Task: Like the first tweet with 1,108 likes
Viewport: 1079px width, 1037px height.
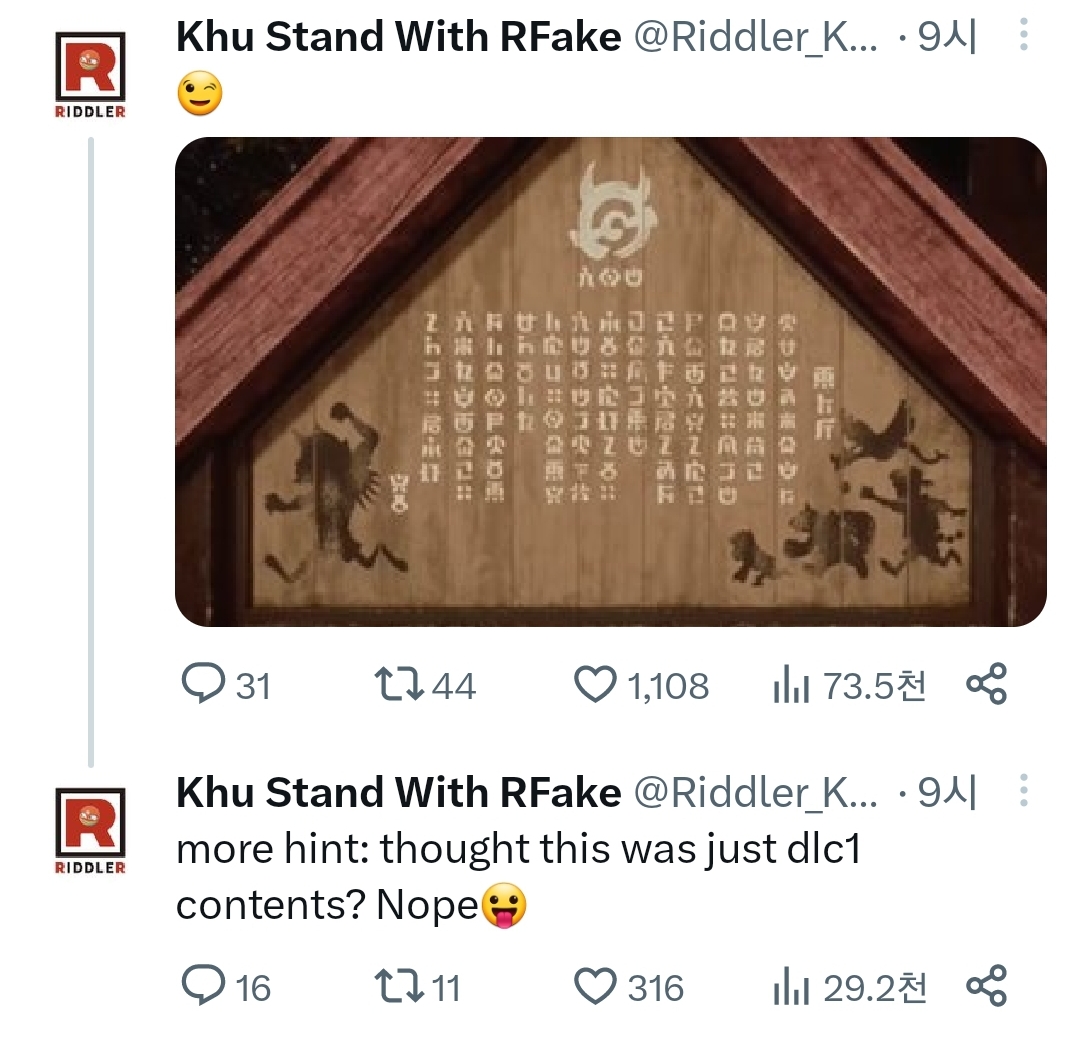Action: 641,684
